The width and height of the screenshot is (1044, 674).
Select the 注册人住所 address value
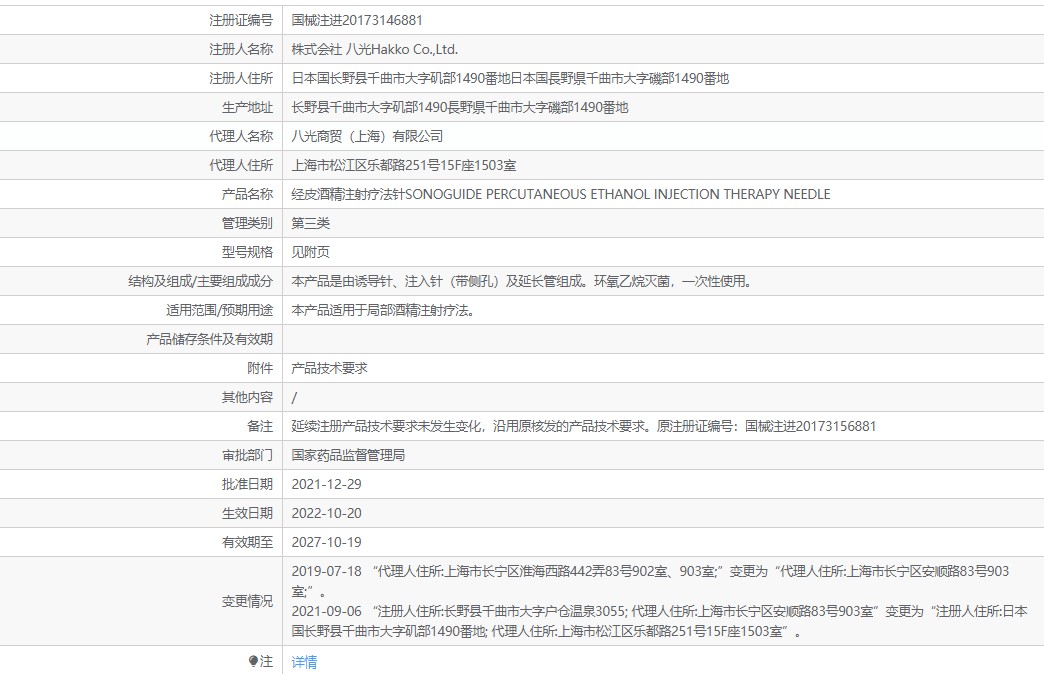pyautogui.click(x=510, y=79)
